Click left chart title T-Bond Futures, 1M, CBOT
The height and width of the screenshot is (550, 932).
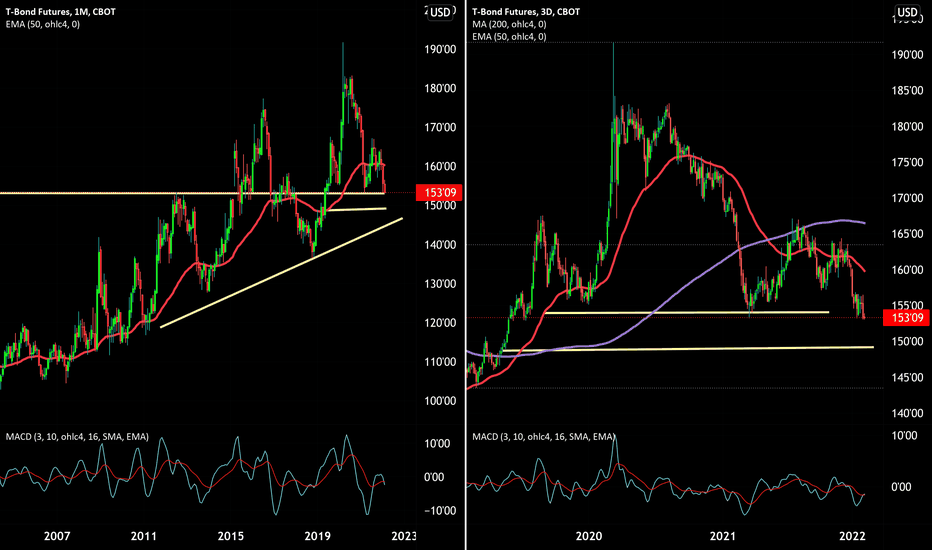(61, 11)
